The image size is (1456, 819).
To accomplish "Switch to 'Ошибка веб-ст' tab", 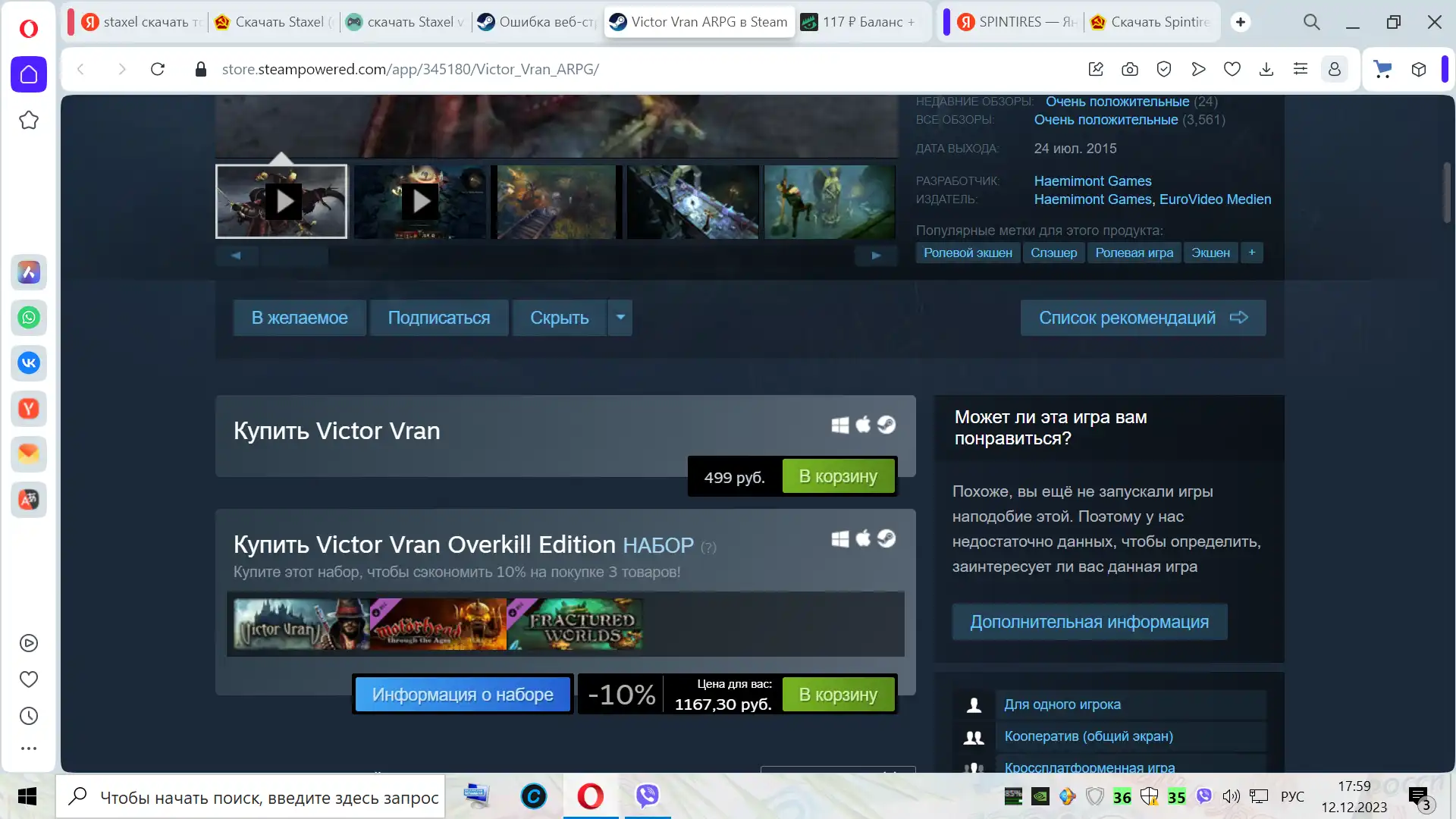I will pos(538,22).
